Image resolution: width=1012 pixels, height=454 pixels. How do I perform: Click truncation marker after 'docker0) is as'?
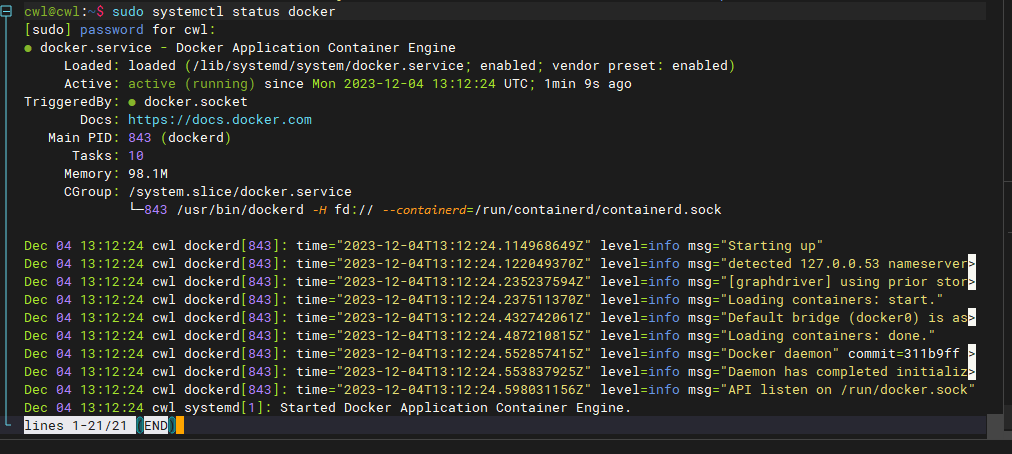972,318
